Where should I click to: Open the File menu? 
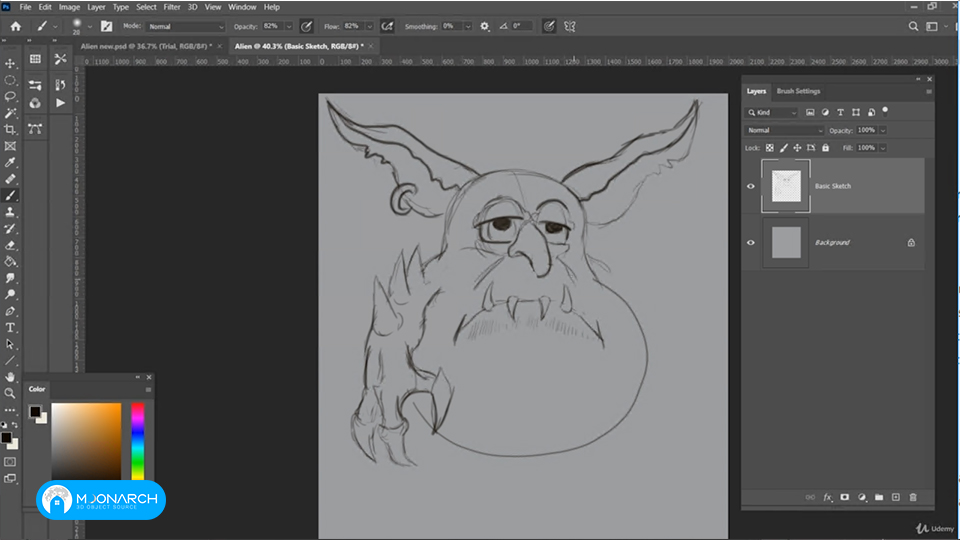point(25,7)
